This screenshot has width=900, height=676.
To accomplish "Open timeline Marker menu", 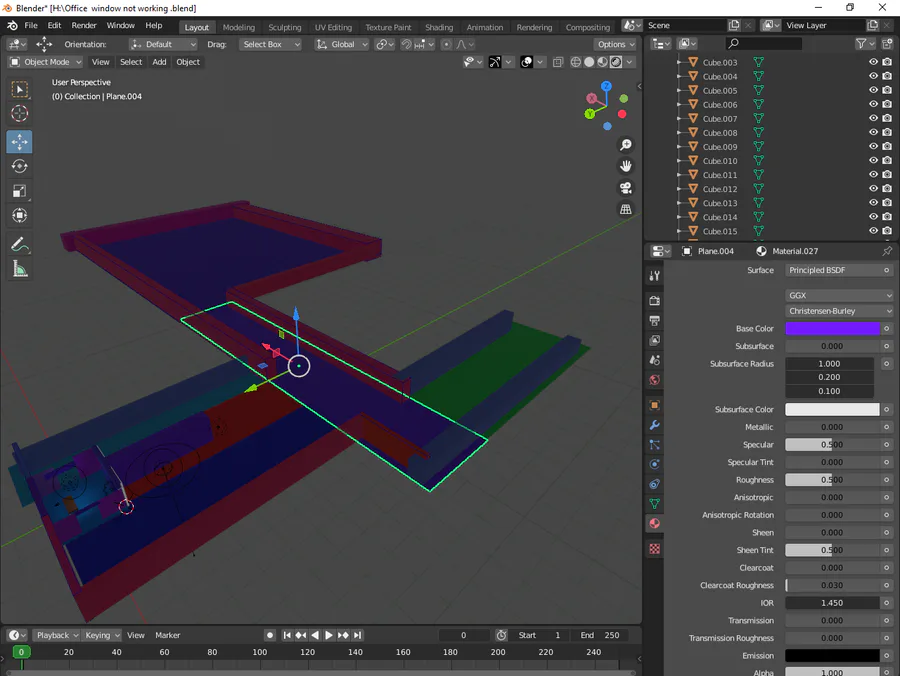I will 168,635.
